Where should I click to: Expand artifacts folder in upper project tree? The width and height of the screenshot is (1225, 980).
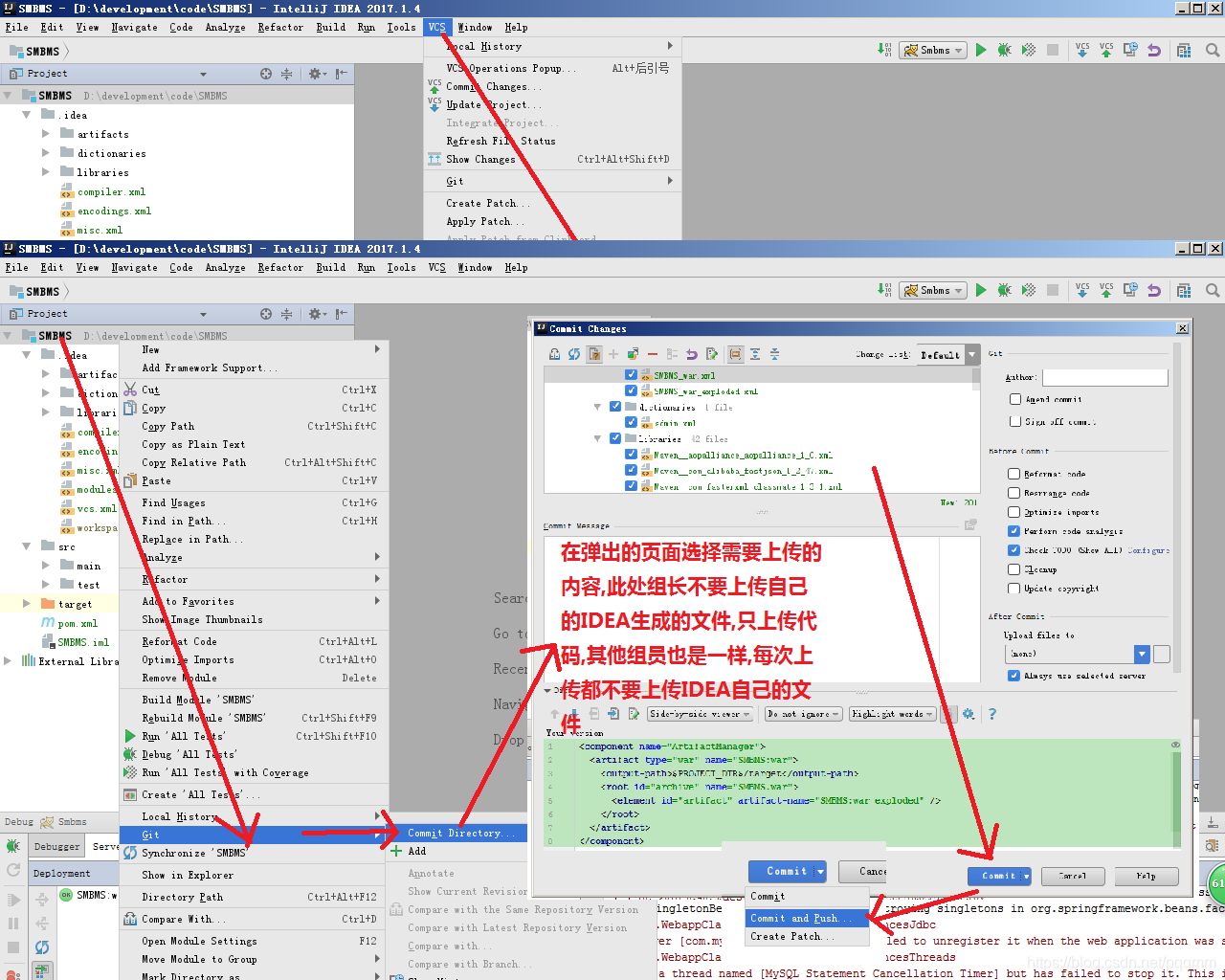45,134
